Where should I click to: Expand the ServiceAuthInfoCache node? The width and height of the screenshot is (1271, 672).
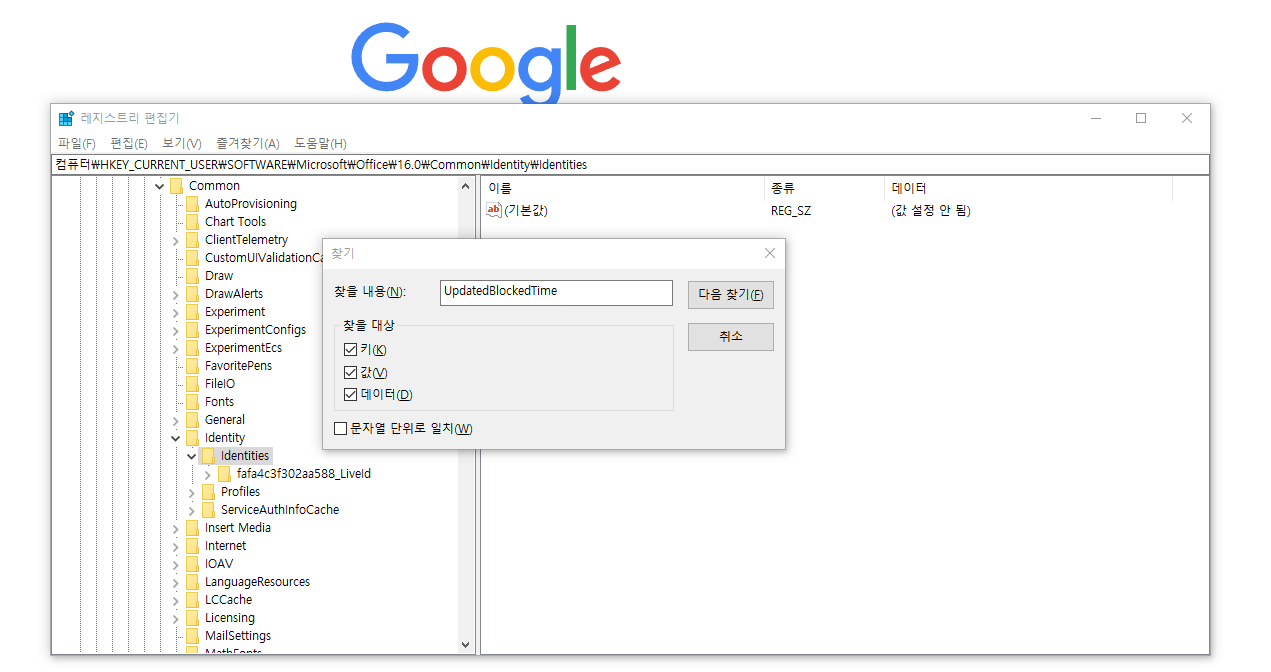click(192, 510)
